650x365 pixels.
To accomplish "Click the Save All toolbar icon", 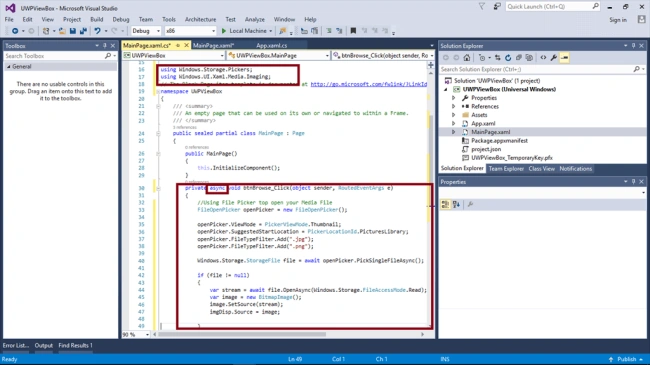I will click(x=83, y=31).
